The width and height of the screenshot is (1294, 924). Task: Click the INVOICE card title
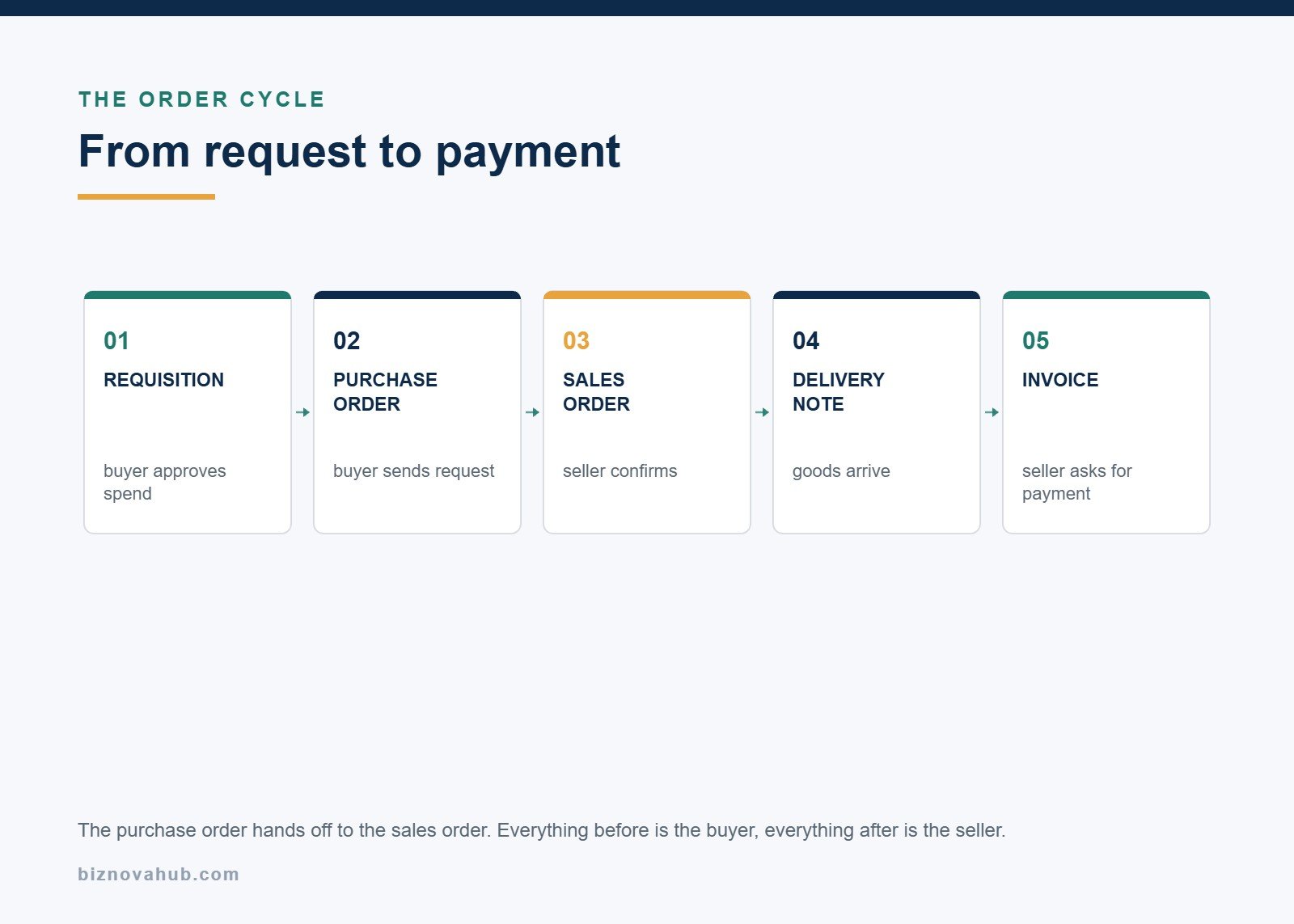pyautogui.click(x=1060, y=380)
